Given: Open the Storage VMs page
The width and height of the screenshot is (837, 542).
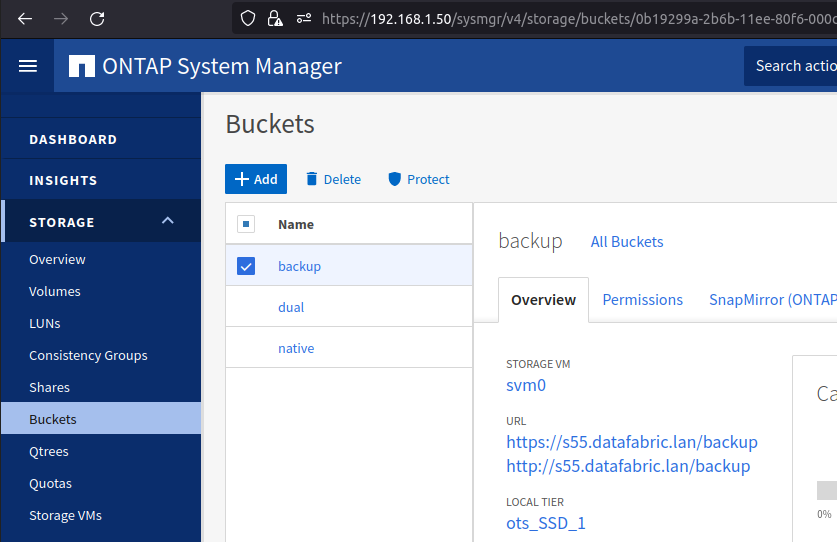Looking at the screenshot, I should pyautogui.click(x=65, y=516).
